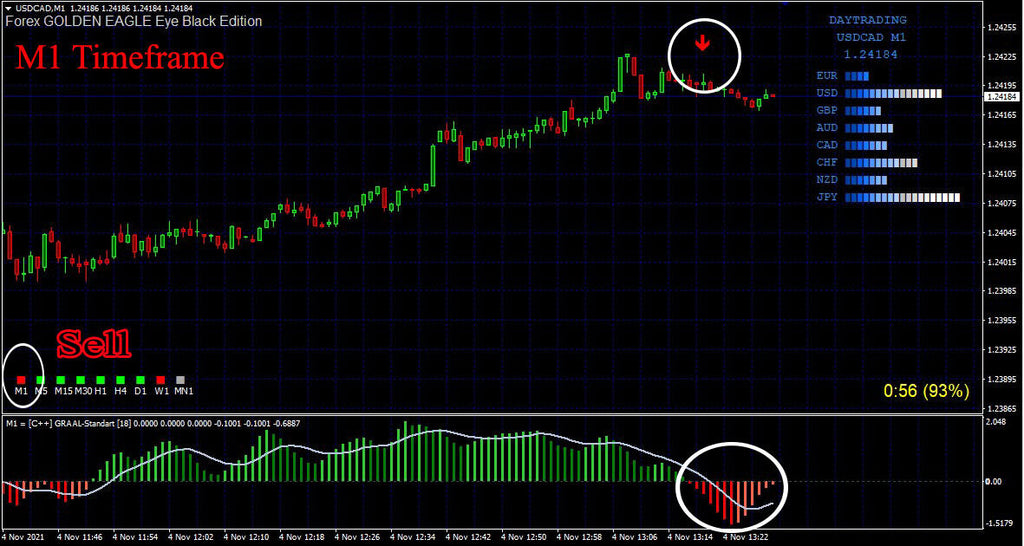Image resolution: width=1024 pixels, height=546 pixels.
Task: Select the green D1 timeframe square
Action: (x=140, y=379)
